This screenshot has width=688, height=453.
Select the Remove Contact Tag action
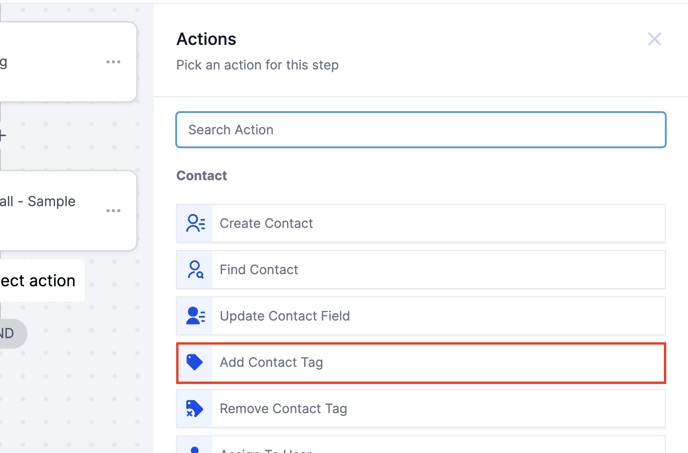click(421, 408)
